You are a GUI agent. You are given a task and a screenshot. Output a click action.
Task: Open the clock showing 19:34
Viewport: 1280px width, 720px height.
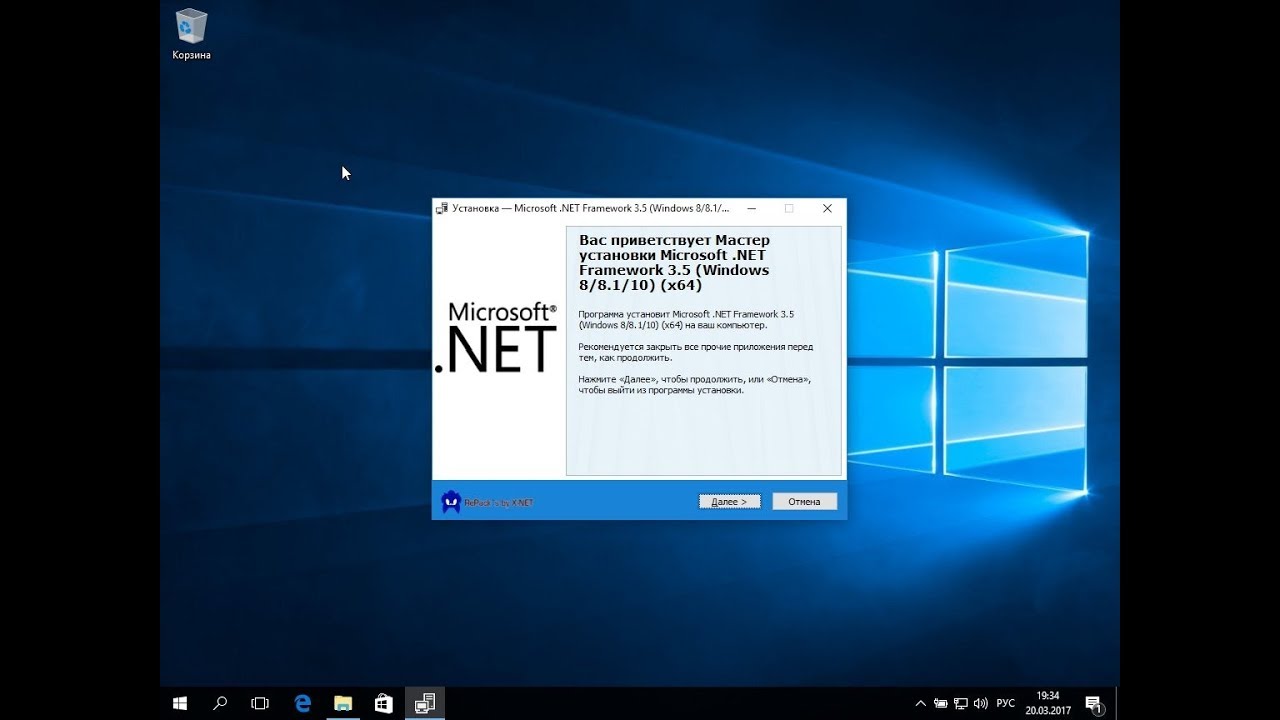pyautogui.click(x=1047, y=703)
